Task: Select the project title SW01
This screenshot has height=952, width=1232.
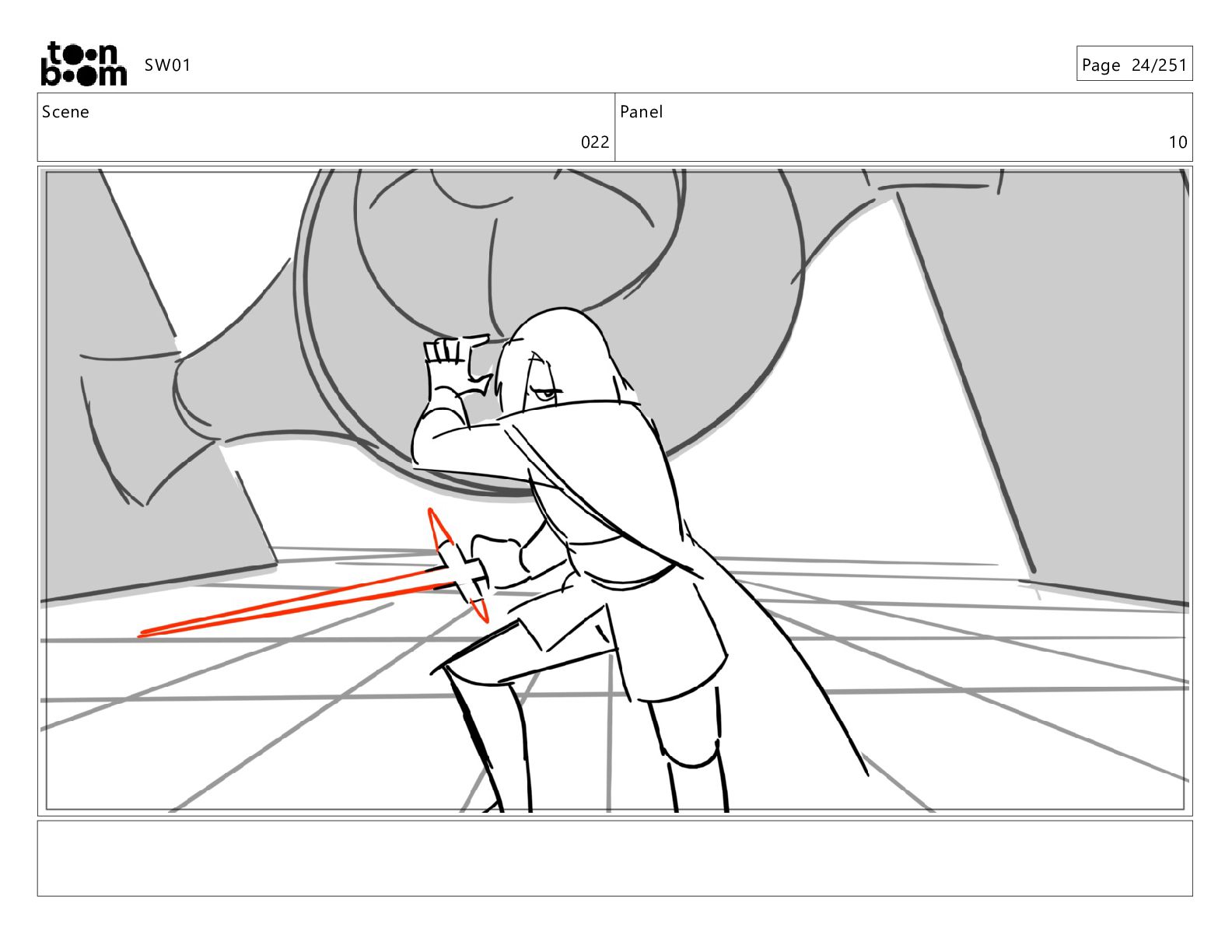Action: tap(167, 65)
